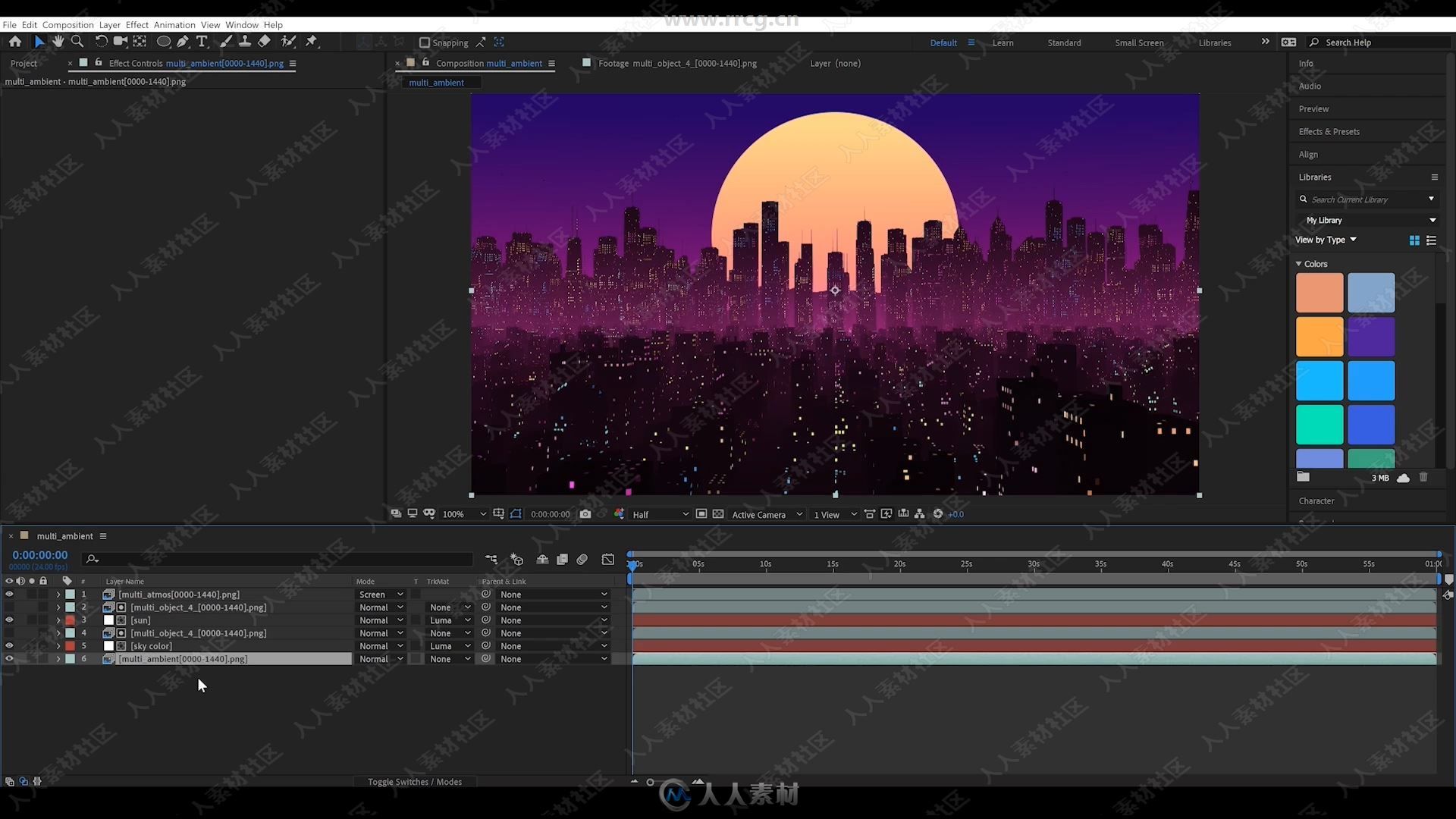1456x819 pixels.
Task: Click the Animation menu item
Action: pyautogui.click(x=172, y=24)
